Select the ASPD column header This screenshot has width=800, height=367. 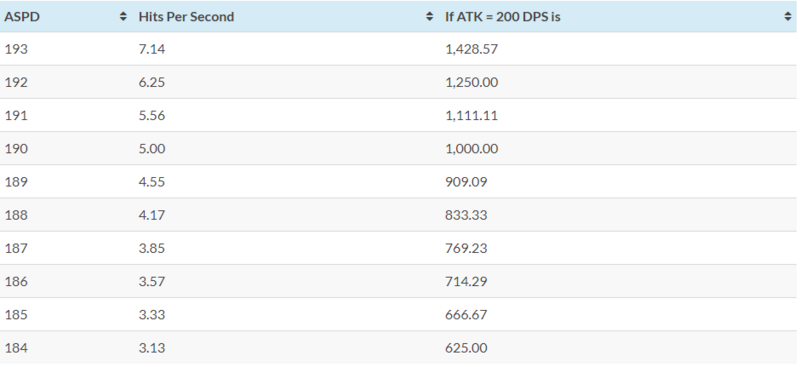pos(66,16)
